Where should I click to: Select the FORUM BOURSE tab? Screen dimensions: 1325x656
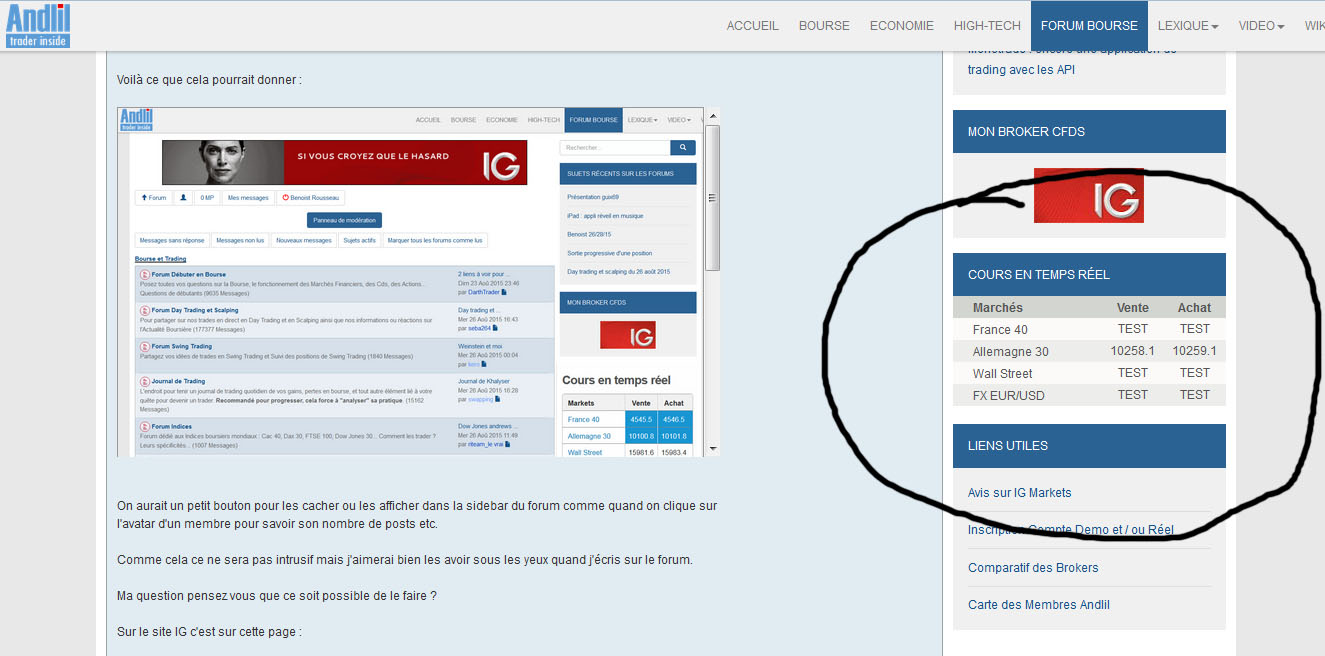(x=1089, y=26)
